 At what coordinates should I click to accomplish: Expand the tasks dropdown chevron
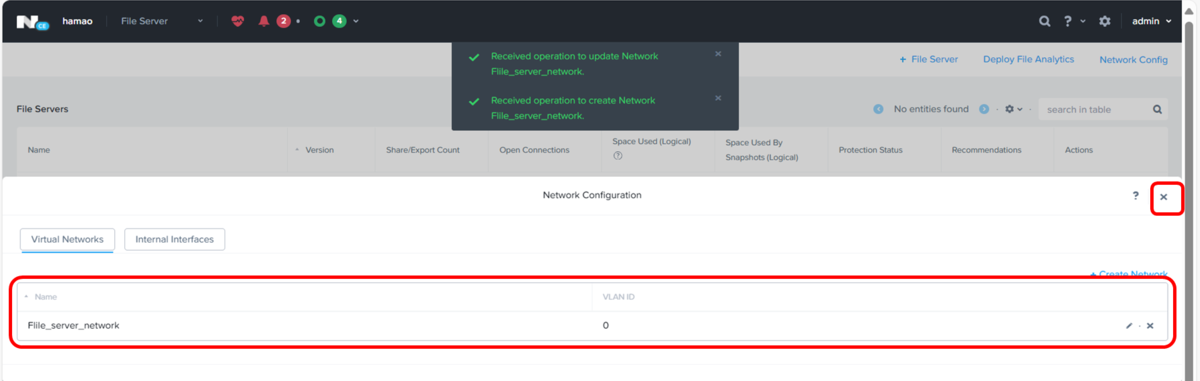pyautogui.click(x=356, y=21)
